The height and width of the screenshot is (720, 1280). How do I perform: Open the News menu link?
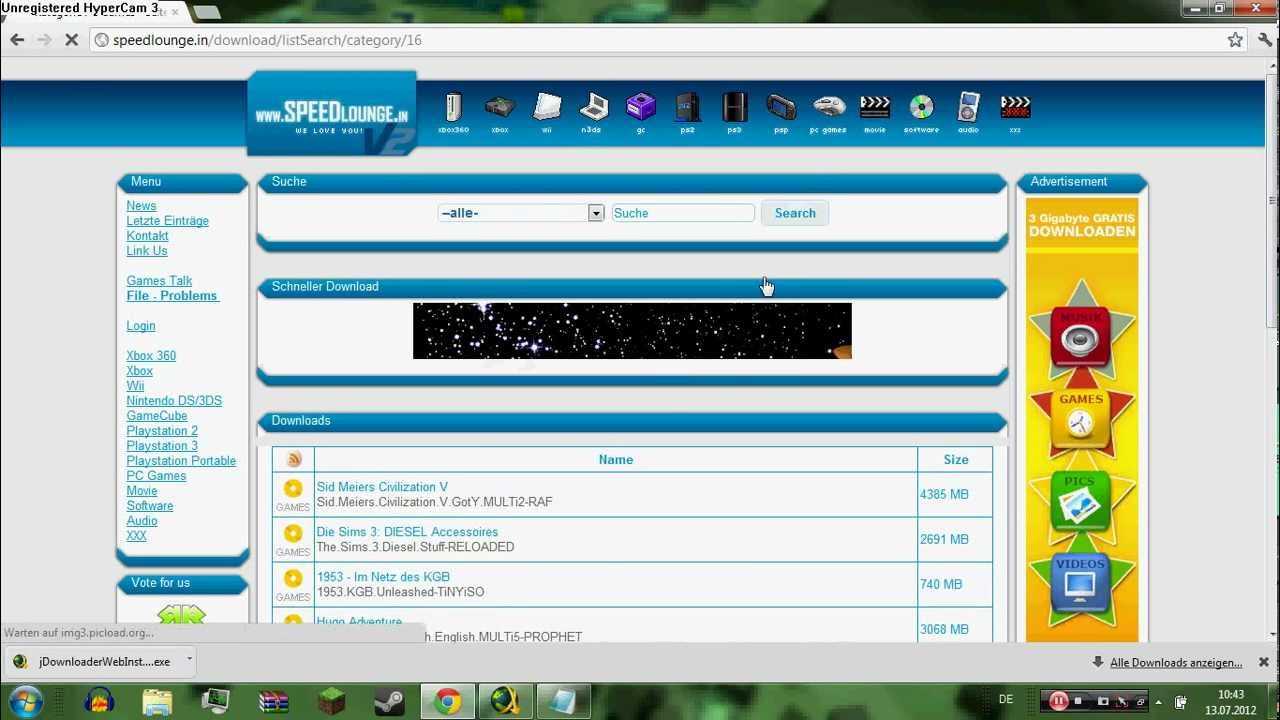tap(141, 206)
